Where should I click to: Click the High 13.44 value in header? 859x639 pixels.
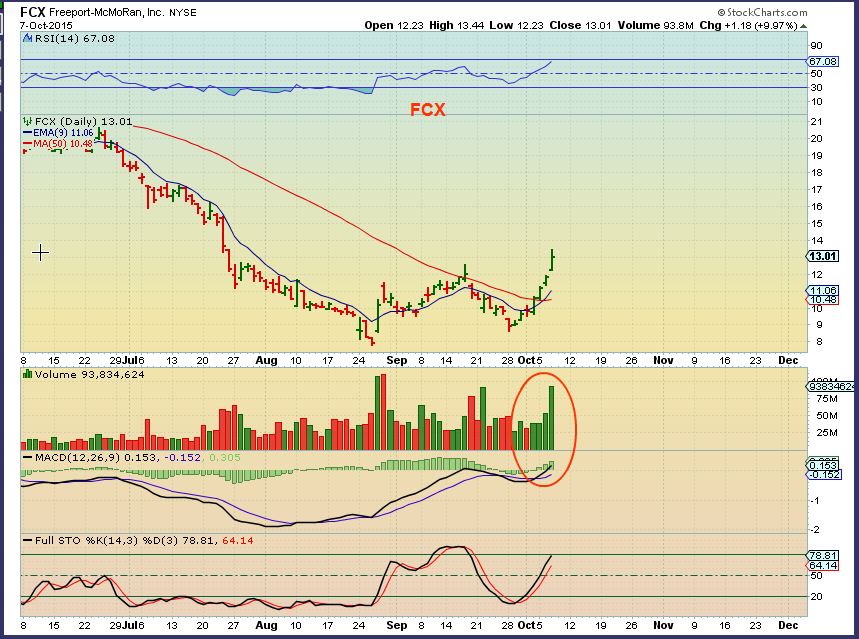456,25
